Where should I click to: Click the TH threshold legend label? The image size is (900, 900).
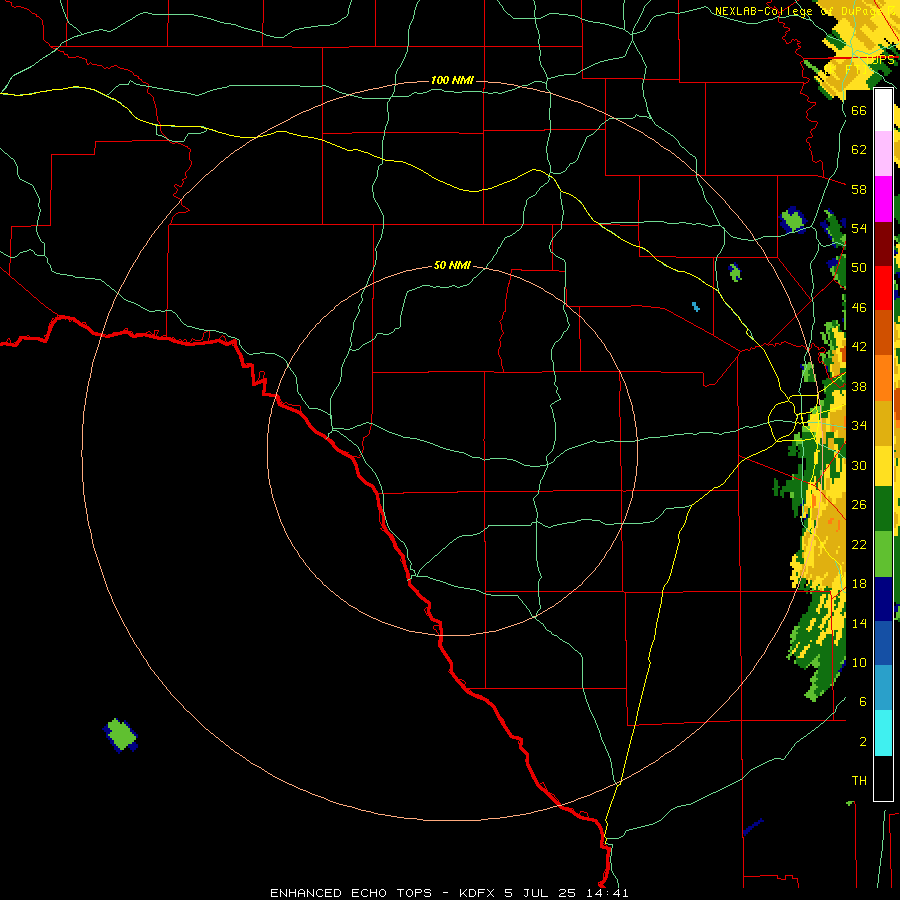coord(859,781)
